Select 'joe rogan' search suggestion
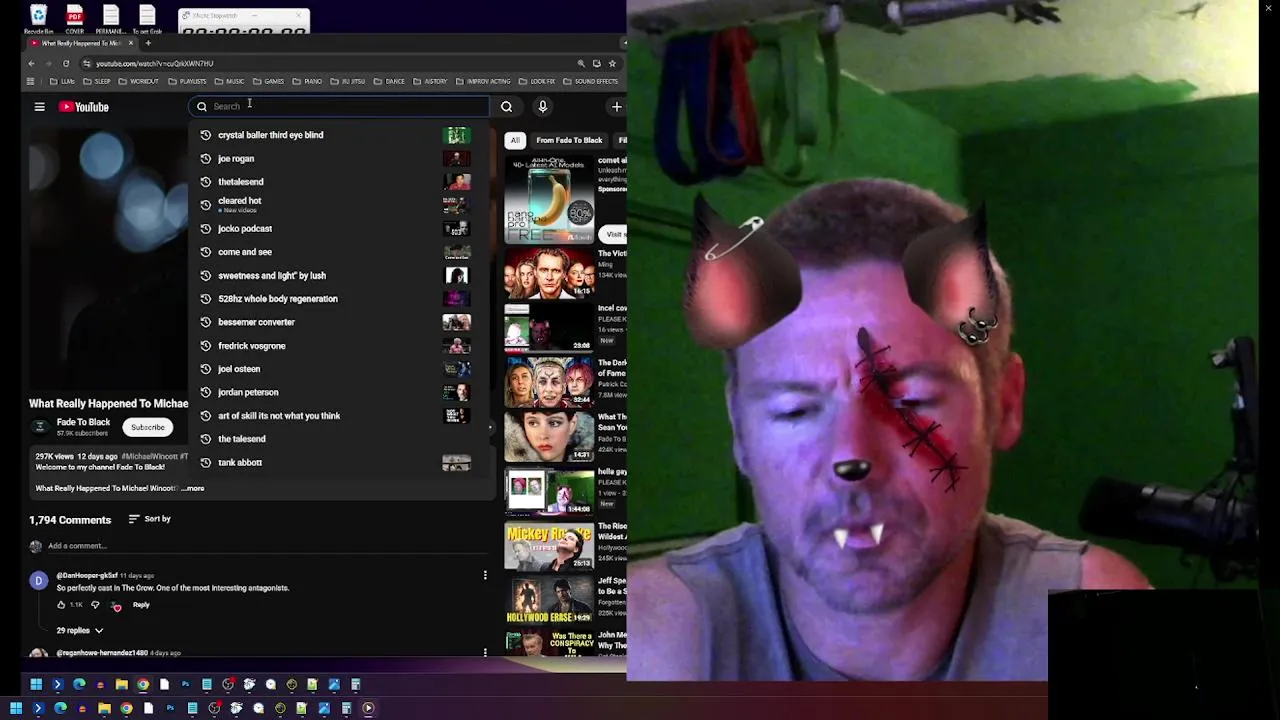The image size is (1280, 720). click(x=336, y=158)
